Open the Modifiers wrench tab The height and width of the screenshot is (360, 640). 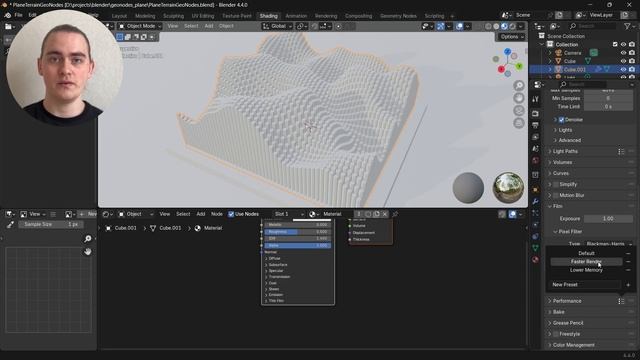(536, 201)
